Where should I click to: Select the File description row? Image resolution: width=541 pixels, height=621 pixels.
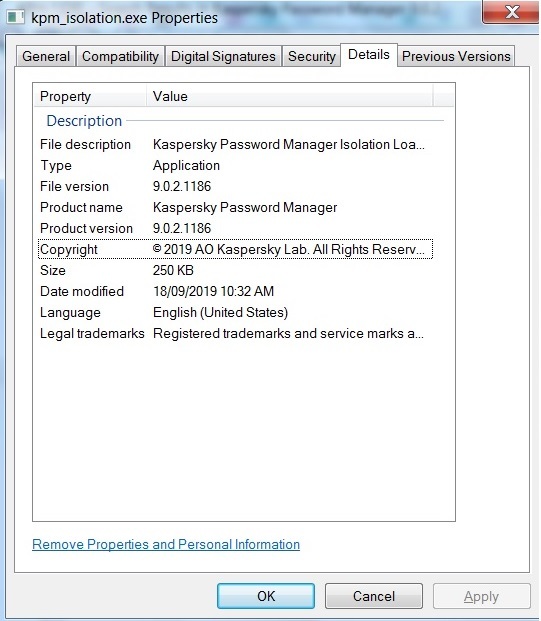click(235, 145)
